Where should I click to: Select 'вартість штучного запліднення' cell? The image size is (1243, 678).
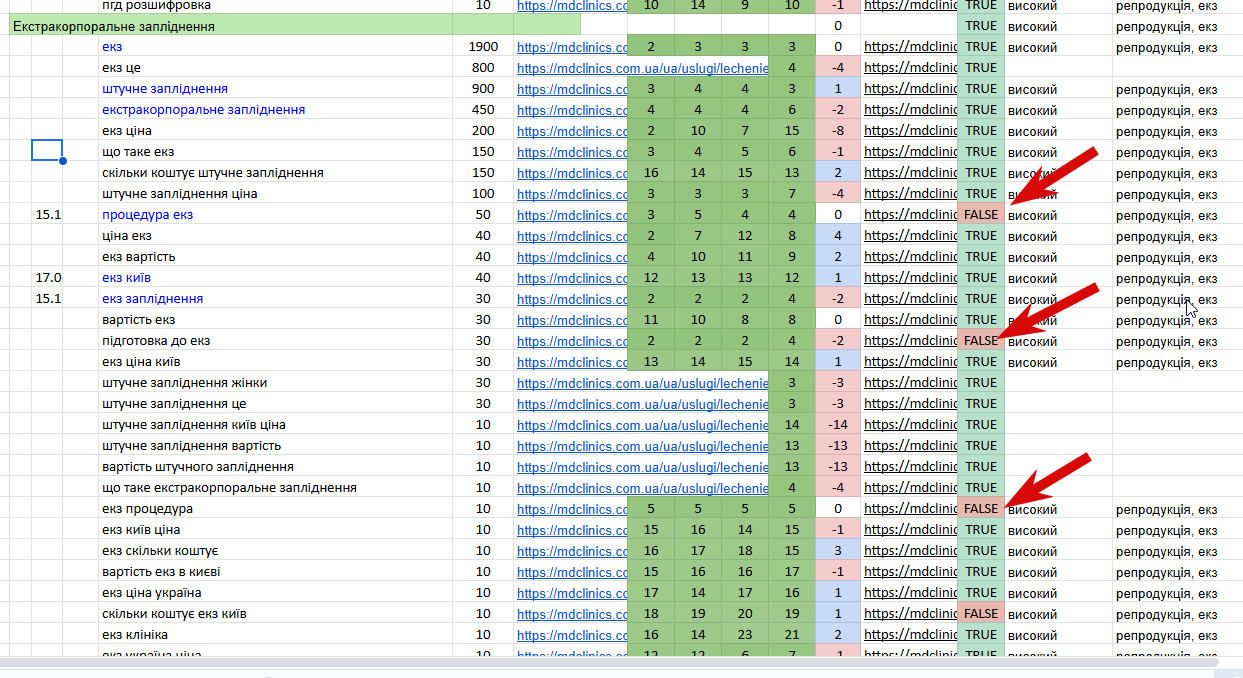coord(277,467)
